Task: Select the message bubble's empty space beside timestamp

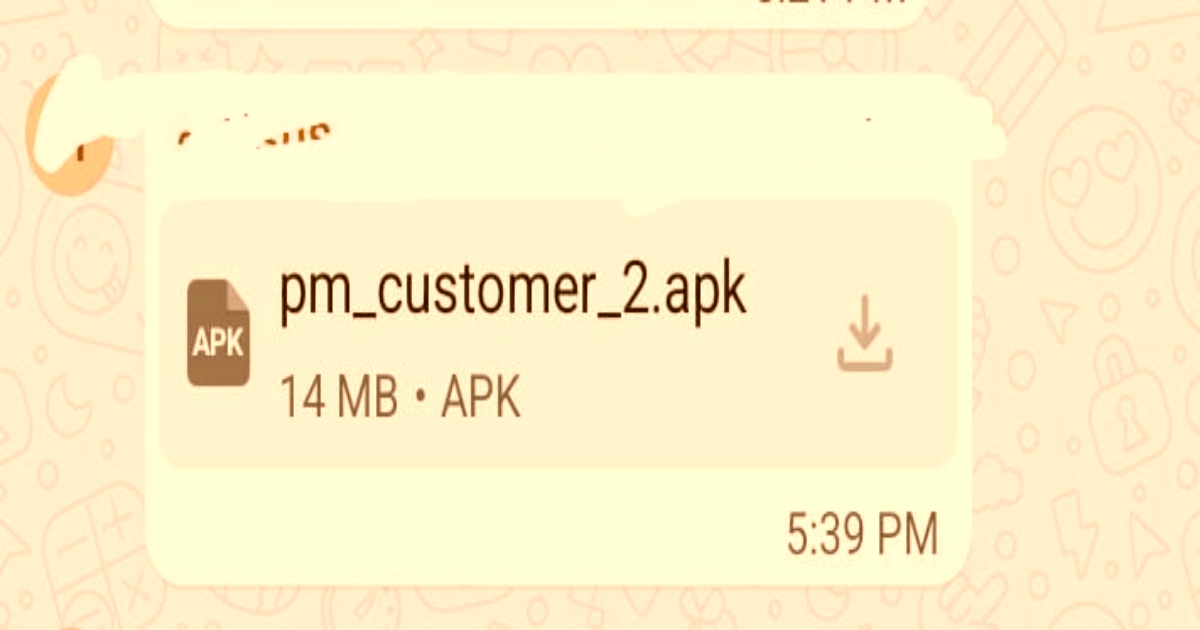Action: 460,535
